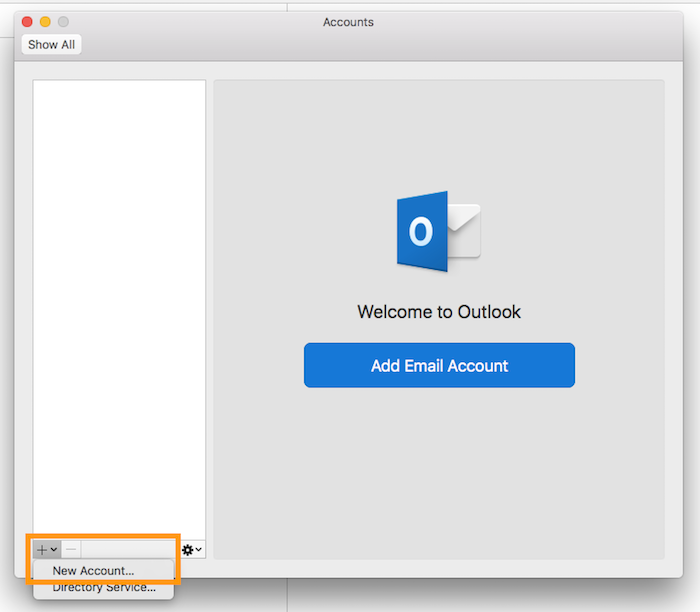Click the Welcome to Outlook heading
This screenshot has height=612, width=700.
439,312
